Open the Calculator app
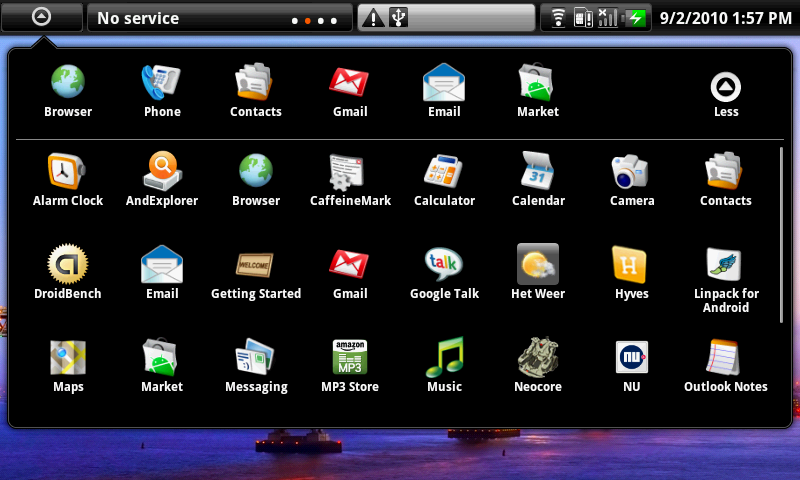 (444, 180)
